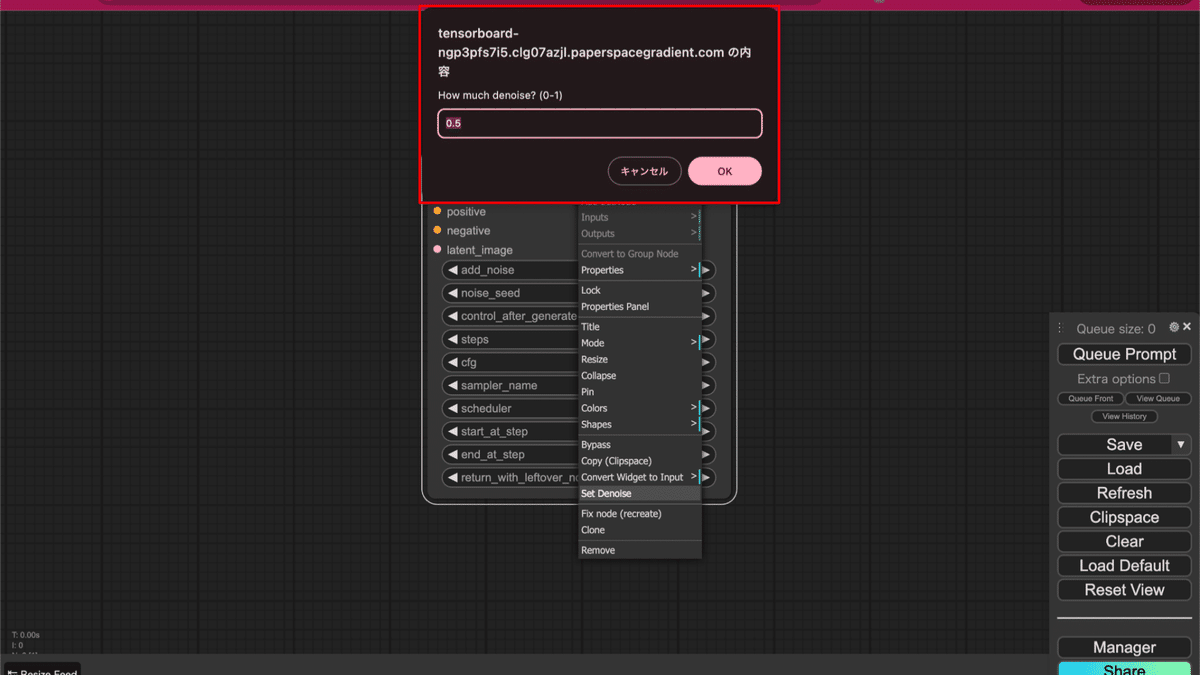Decrease end_at_step with its left arrow
Image resolution: width=1200 pixels, height=675 pixels.
pyautogui.click(x=452, y=454)
